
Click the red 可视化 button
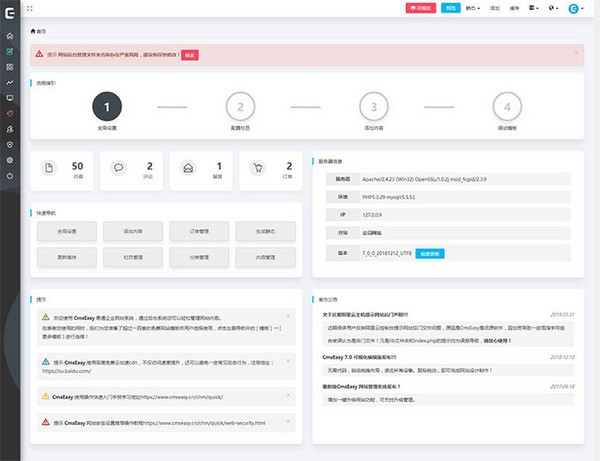(x=420, y=9)
